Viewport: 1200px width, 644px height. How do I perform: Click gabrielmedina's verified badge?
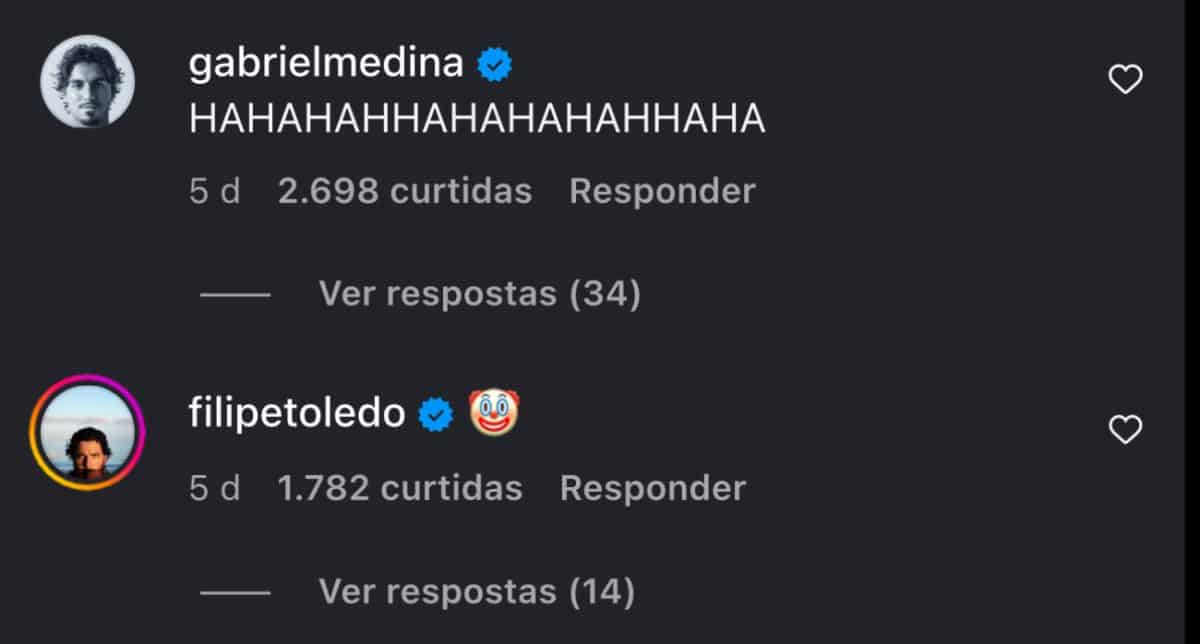click(494, 65)
